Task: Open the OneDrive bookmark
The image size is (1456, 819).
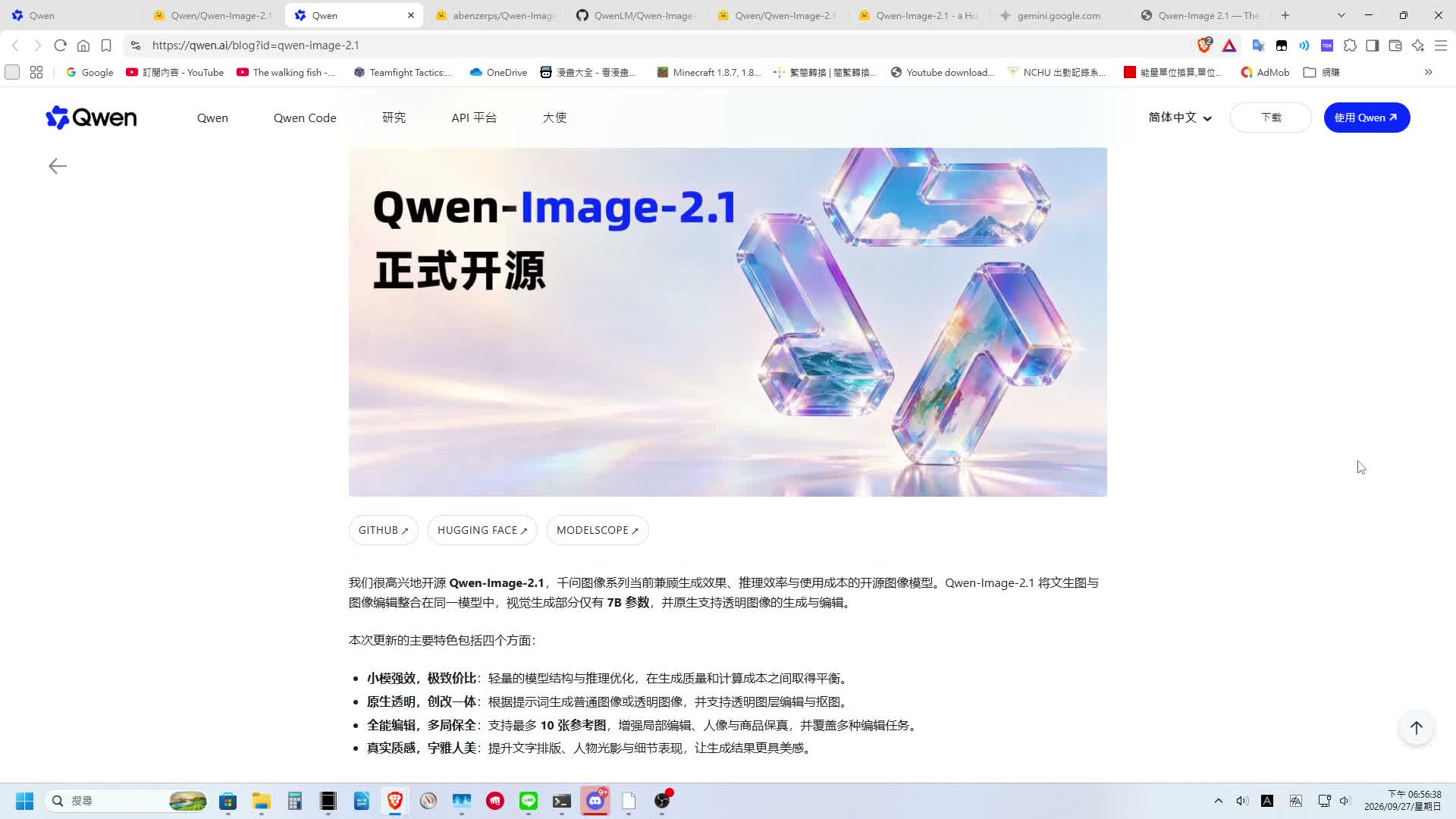Action: (x=498, y=72)
